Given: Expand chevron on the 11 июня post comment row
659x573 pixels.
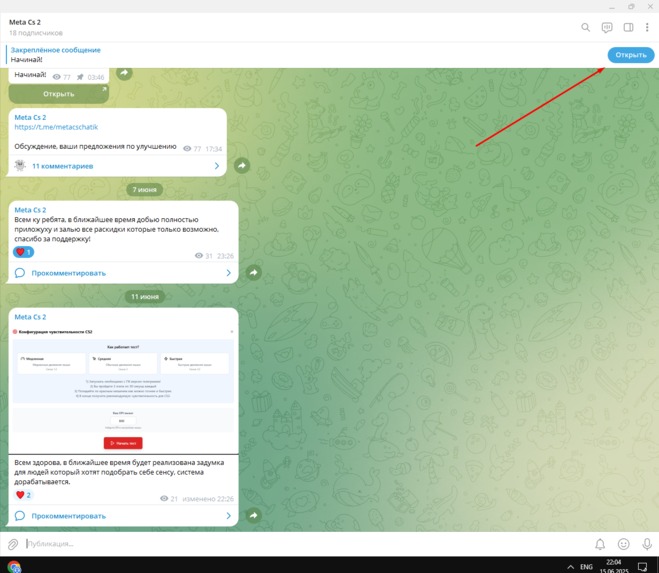Looking at the screenshot, I should 229,516.
